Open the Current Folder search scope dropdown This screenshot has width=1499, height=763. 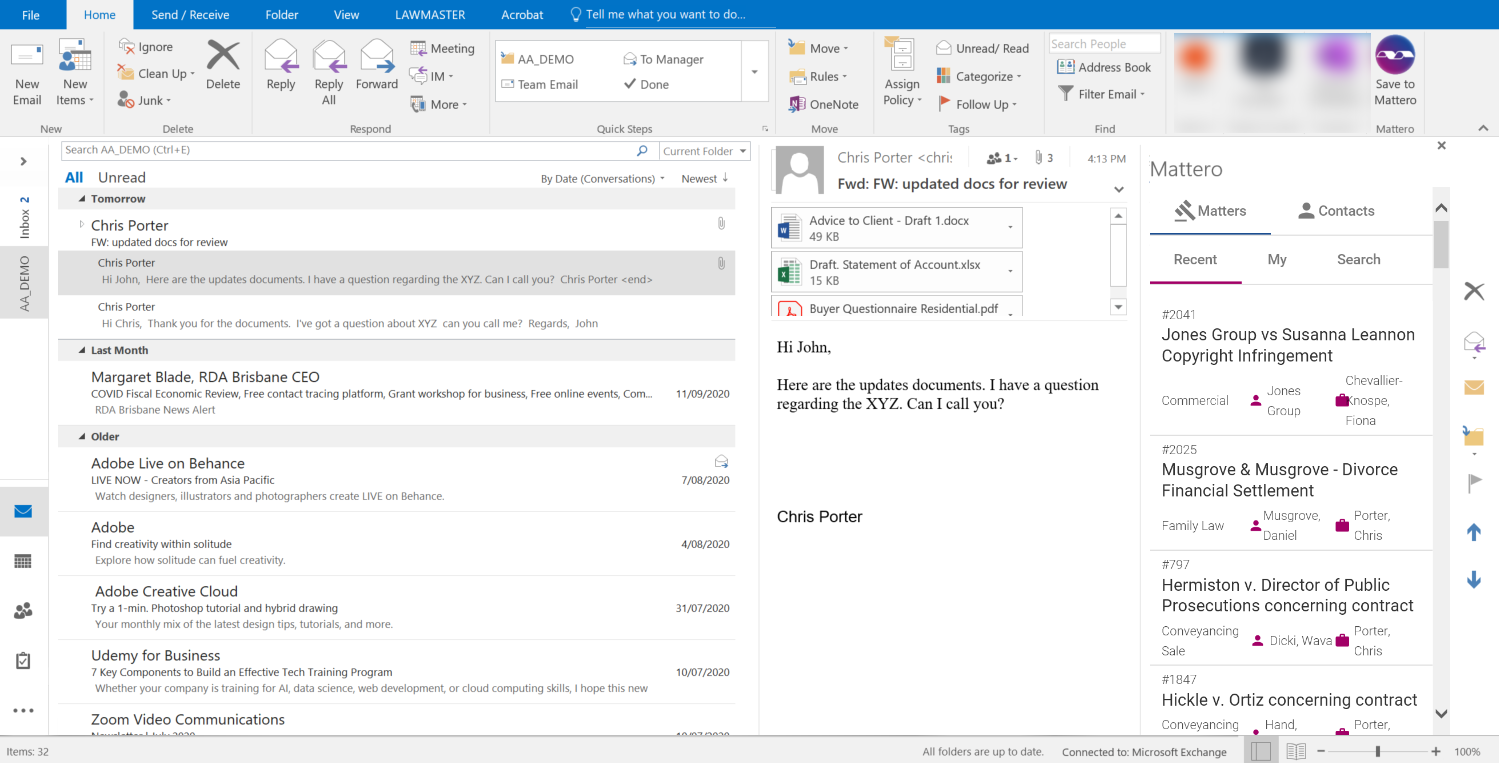(704, 150)
